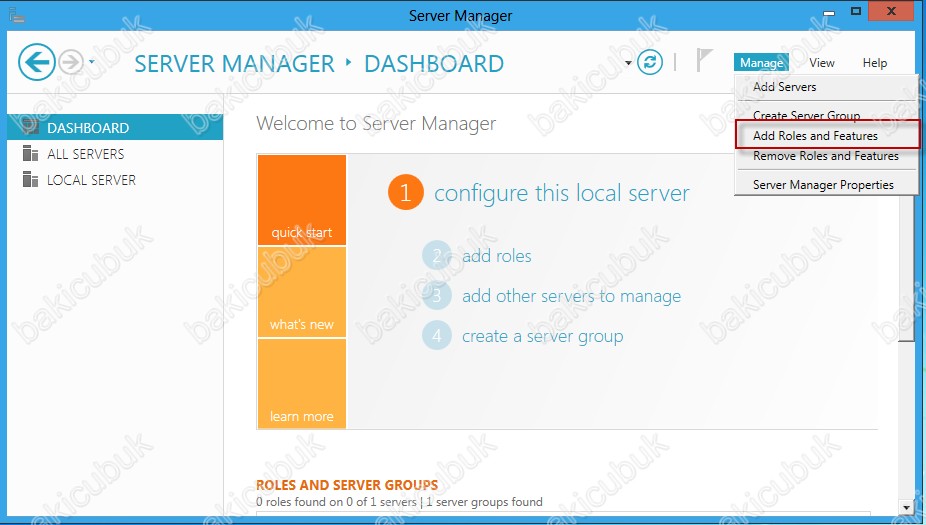Click the step 3 circle icon
Screen dimensions: 926x525
tap(436, 295)
